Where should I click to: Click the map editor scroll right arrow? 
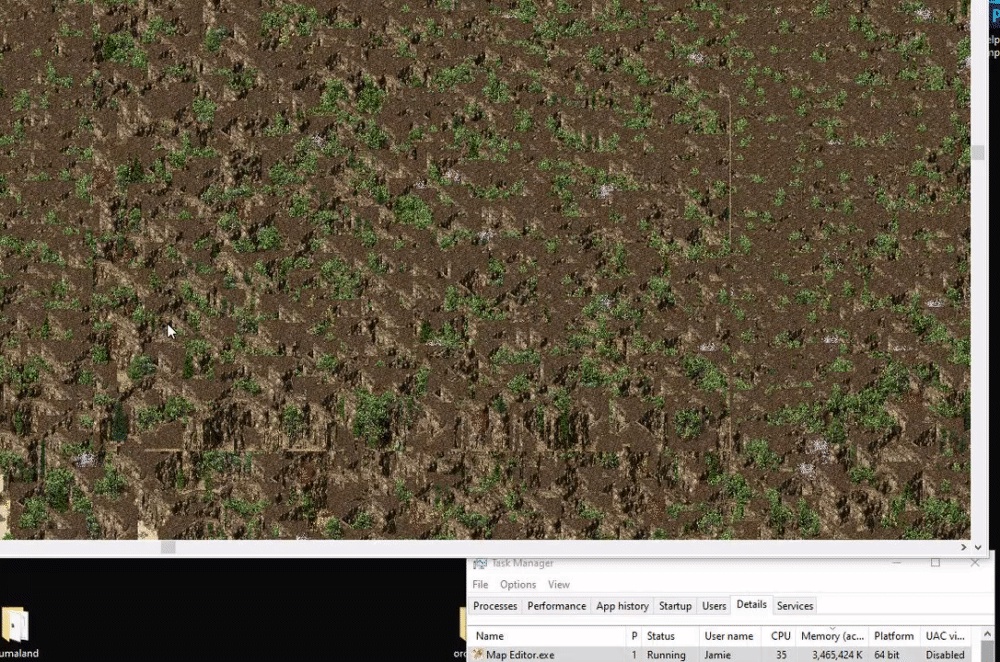pyautogui.click(x=963, y=547)
